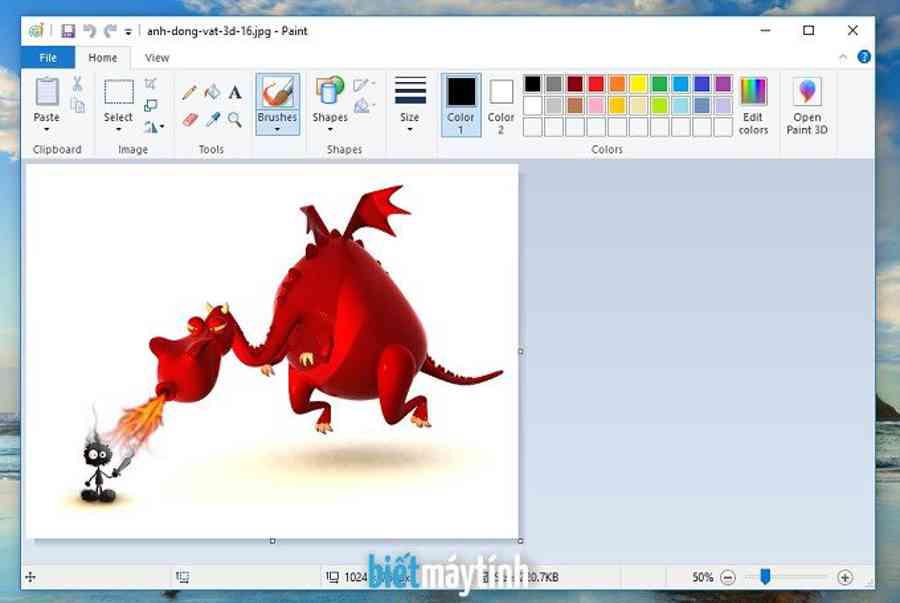Click the Copy icon in Clipboard
This screenshot has height=603, width=900.
click(77, 105)
